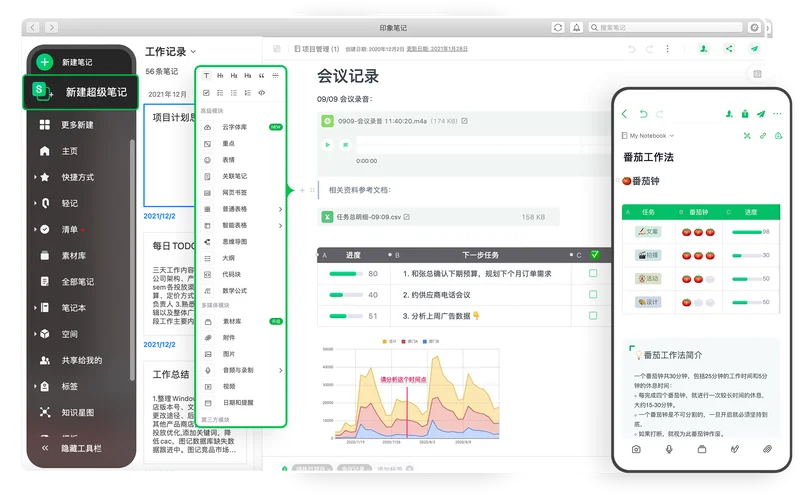The width and height of the screenshot is (810, 500).
Task: Expand the 笔记本 sidebar arrow
Action: [x=35, y=307]
